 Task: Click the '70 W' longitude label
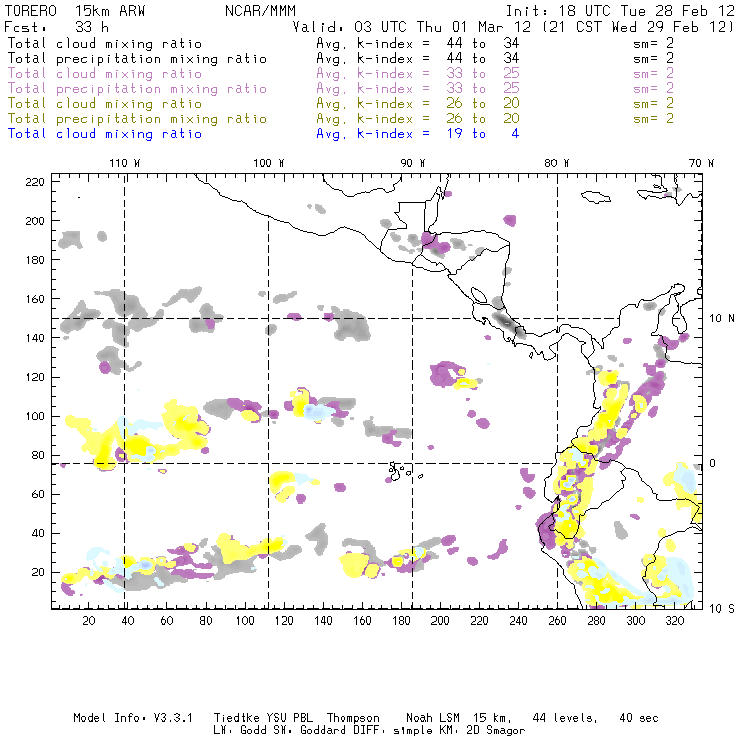pos(701,163)
